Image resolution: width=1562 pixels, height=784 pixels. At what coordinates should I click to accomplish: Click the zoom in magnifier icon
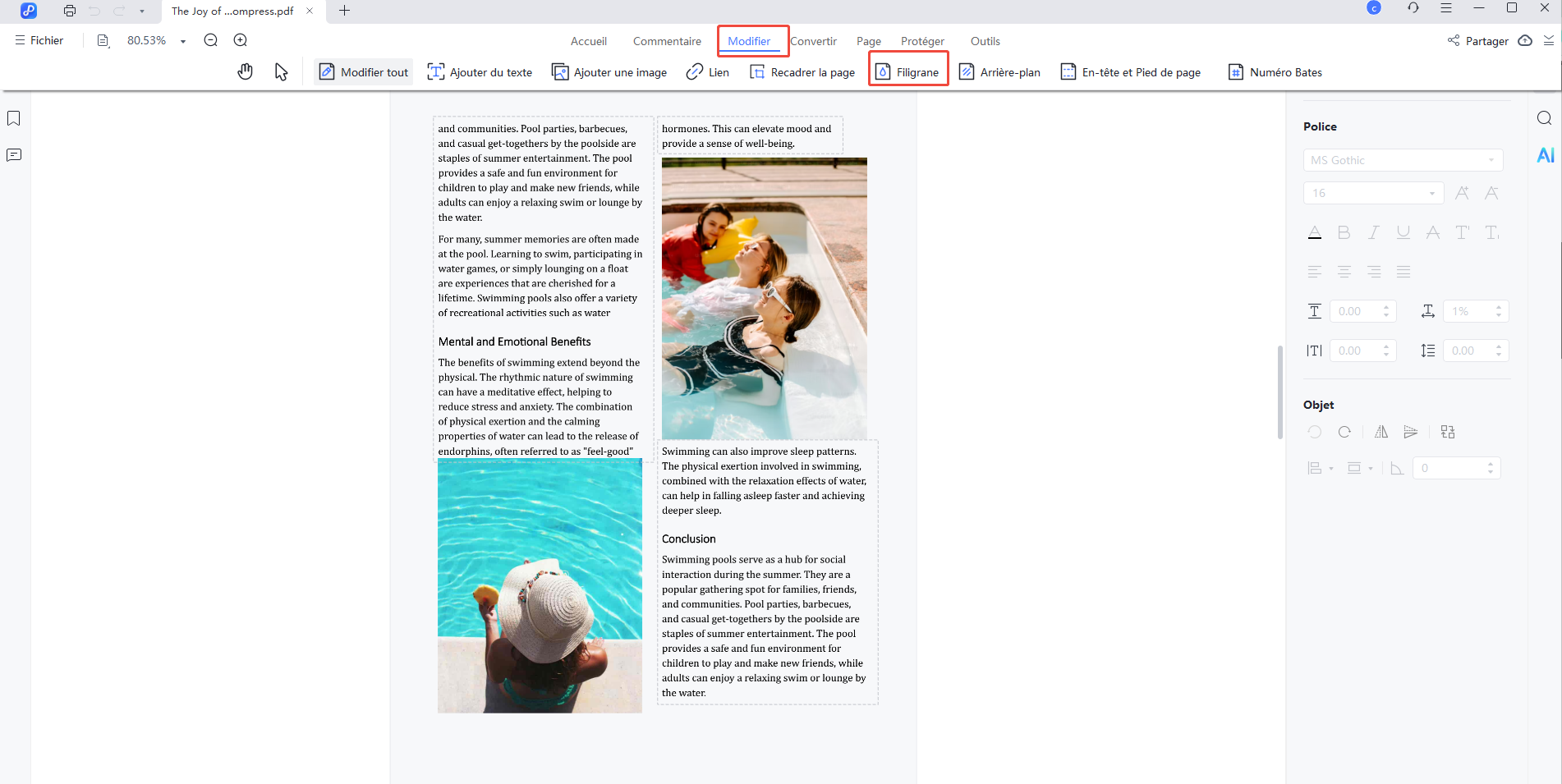point(240,40)
